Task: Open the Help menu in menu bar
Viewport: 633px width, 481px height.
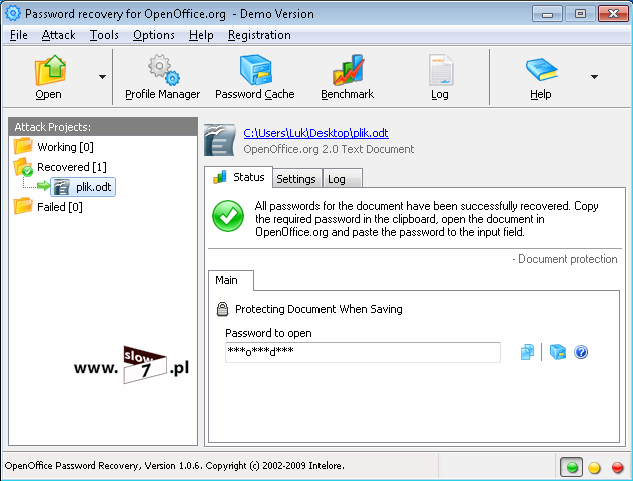Action: [201, 35]
